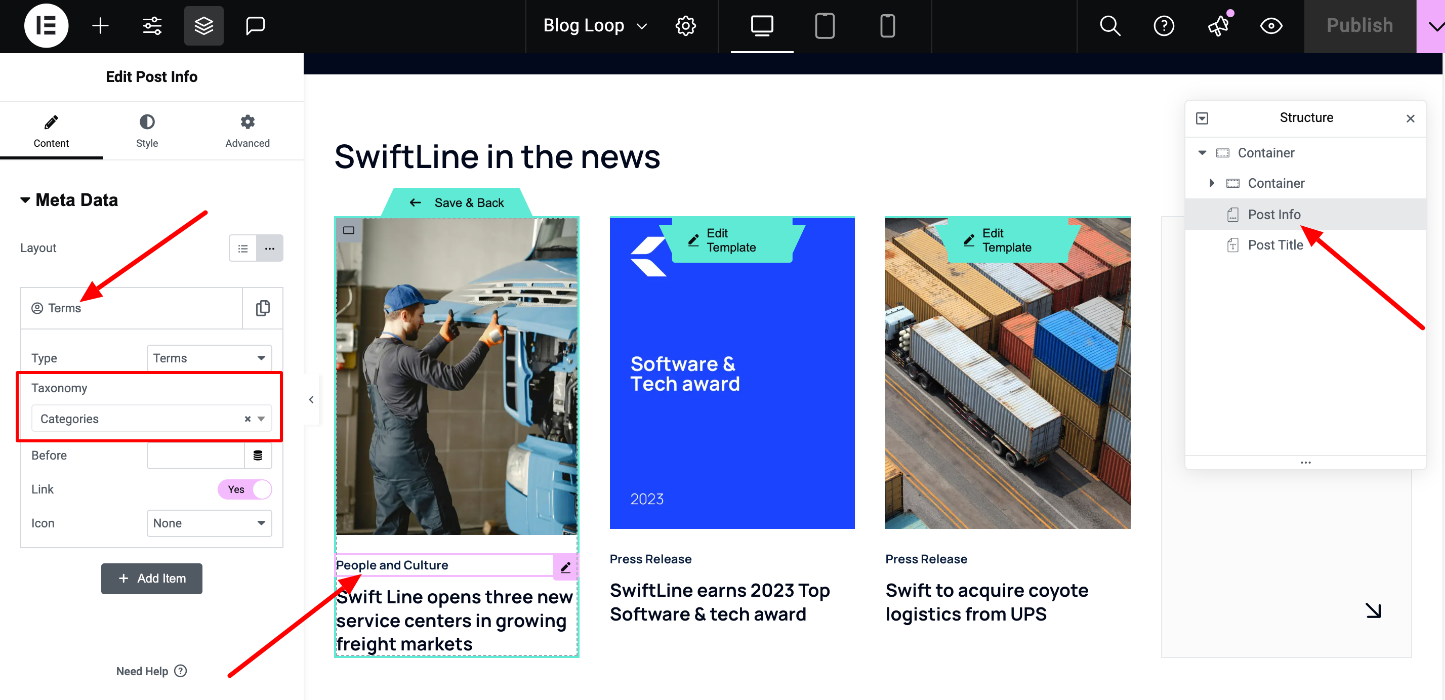Open What's New megaphone icon
Image resolution: width=1445 pixels, height=700 pixels.
1218,26
